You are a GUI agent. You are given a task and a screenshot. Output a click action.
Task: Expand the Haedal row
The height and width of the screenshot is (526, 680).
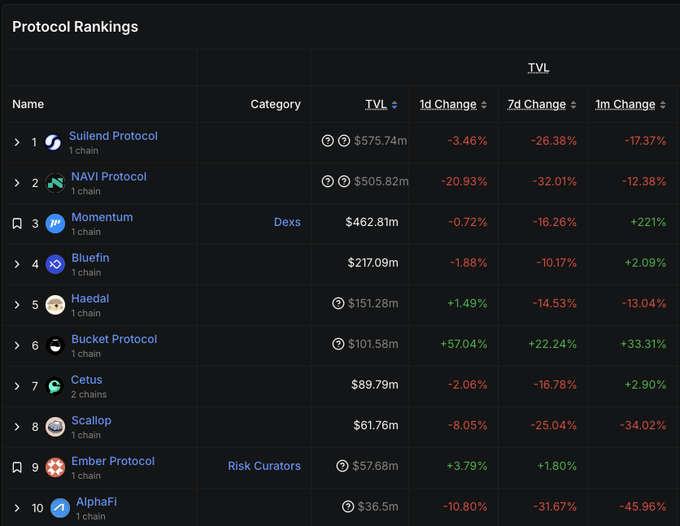[17, 305]
